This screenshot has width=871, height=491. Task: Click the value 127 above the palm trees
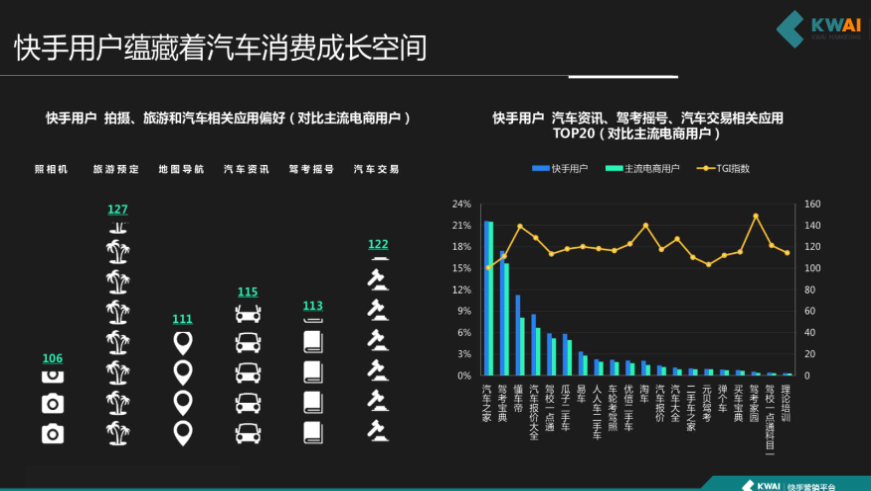pos(118,209)
